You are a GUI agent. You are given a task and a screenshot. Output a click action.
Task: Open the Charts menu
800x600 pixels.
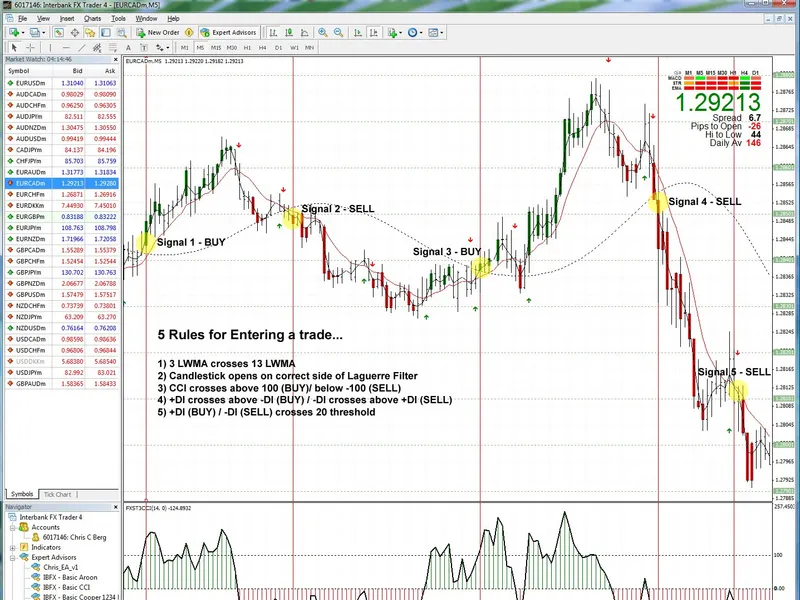92,18
